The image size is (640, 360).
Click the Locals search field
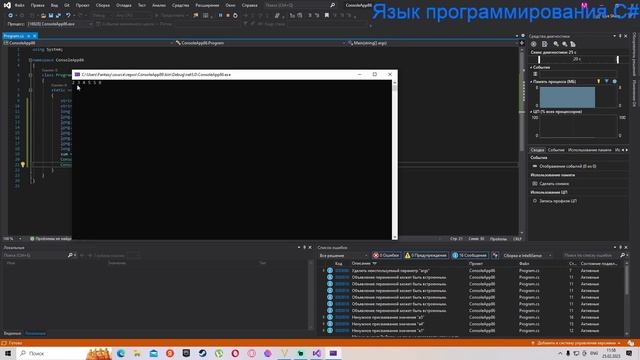coord(35,255)
